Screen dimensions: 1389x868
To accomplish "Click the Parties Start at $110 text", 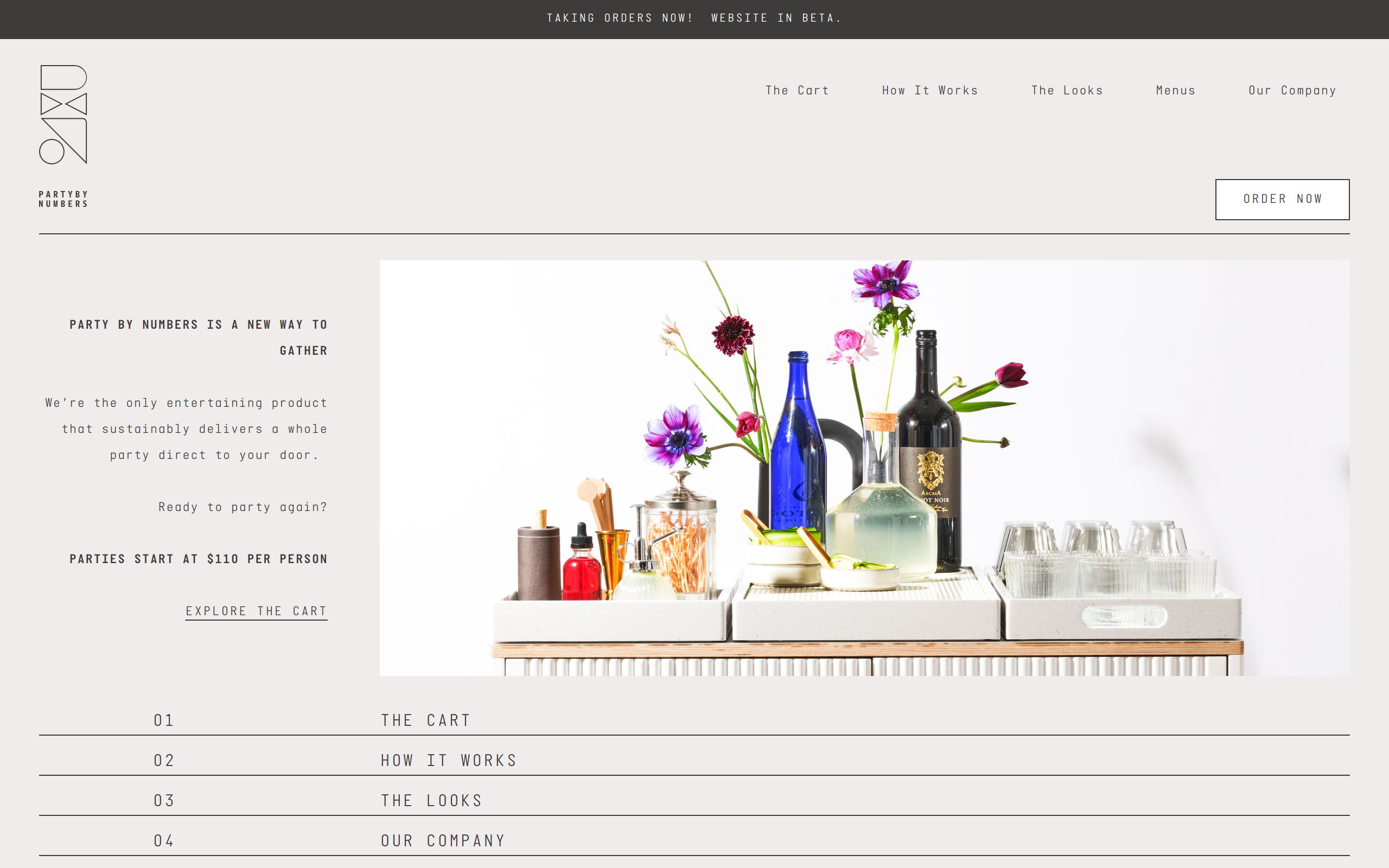I will point(198,559).
